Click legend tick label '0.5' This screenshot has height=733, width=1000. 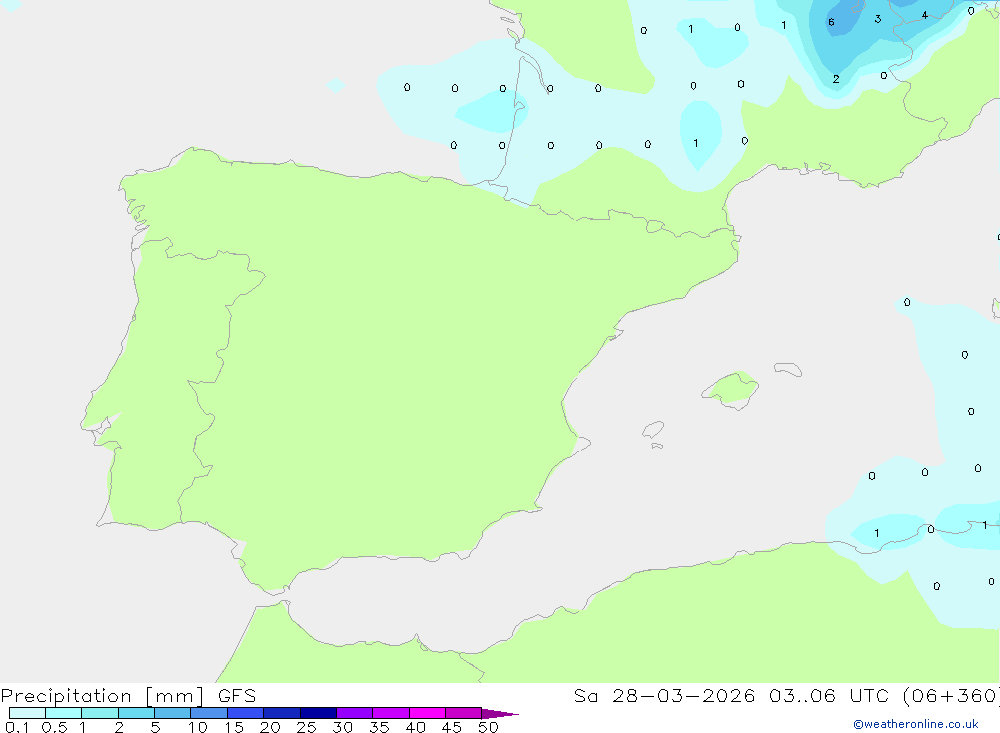[54, 727]
